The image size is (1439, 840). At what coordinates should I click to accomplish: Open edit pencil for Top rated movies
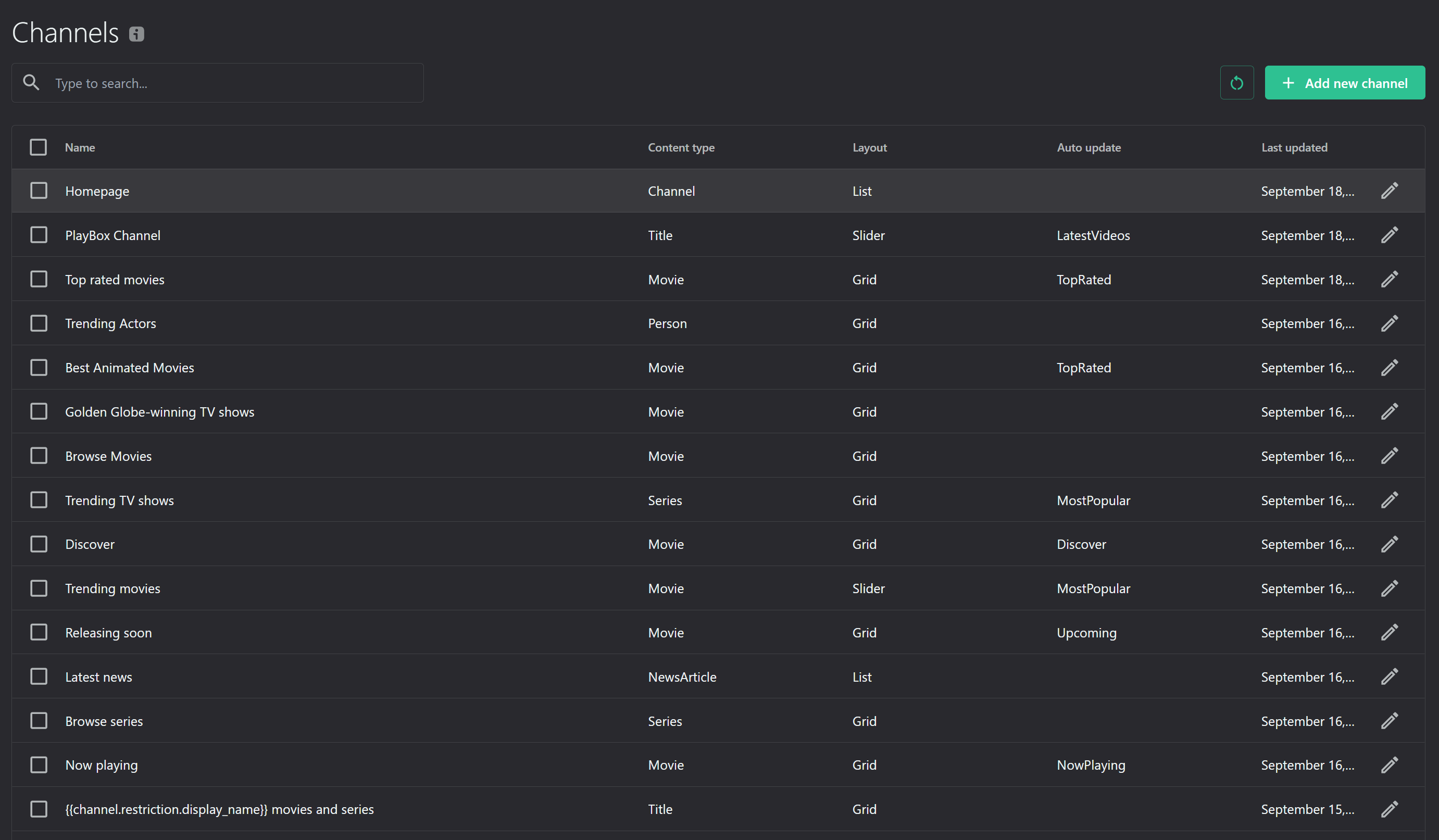1390,279
